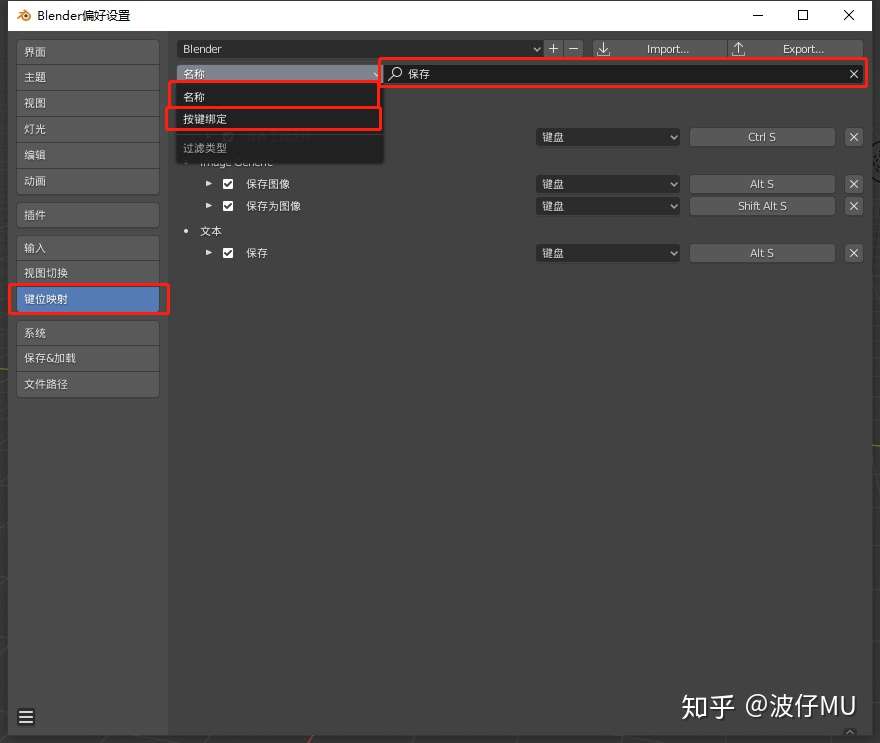
Task: Open the 系统 preferences tab
Action: [88, 333]
